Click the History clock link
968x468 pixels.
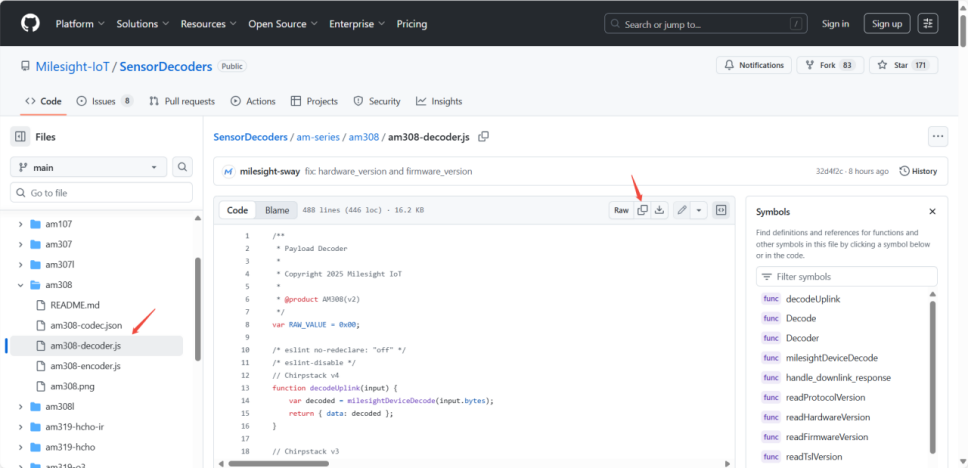[918, 171]
